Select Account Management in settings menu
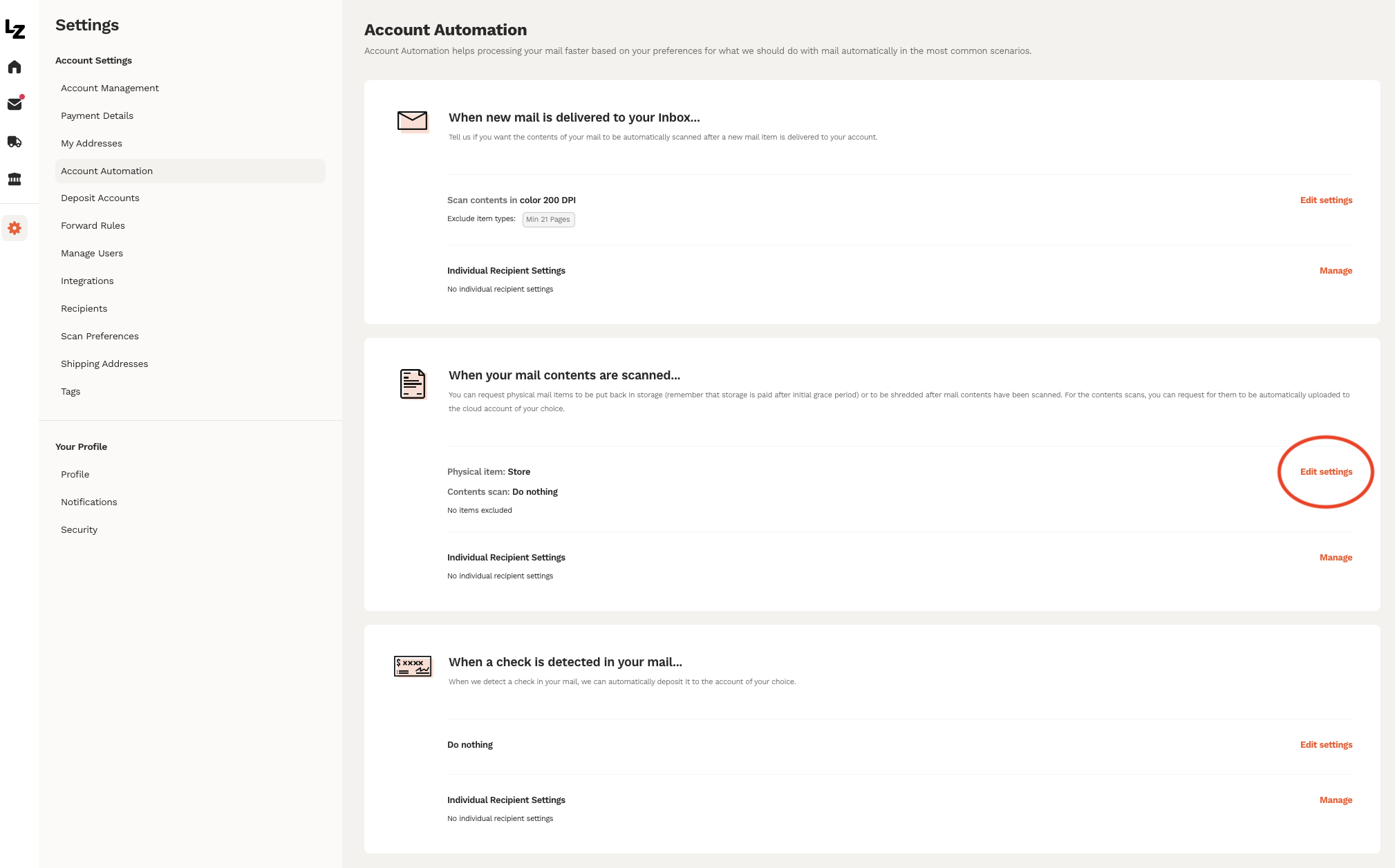 click(109, 88)
